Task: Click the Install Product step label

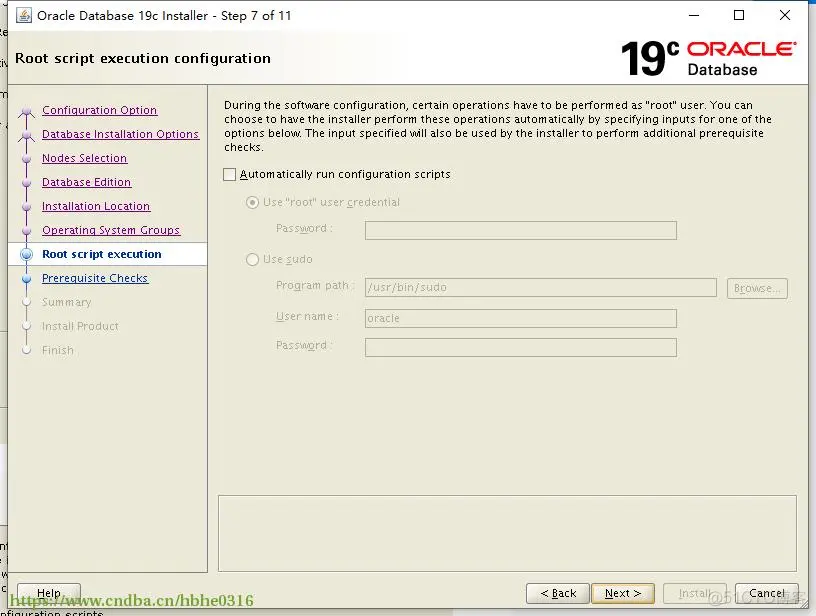Action: click(80, 326)
